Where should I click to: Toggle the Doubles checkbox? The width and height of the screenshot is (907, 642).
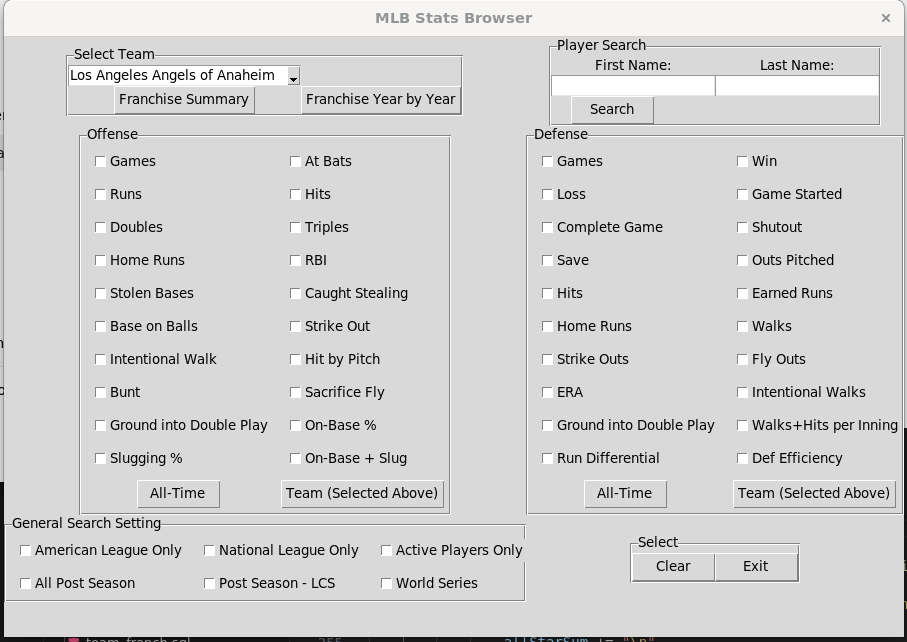coord(100,227)
